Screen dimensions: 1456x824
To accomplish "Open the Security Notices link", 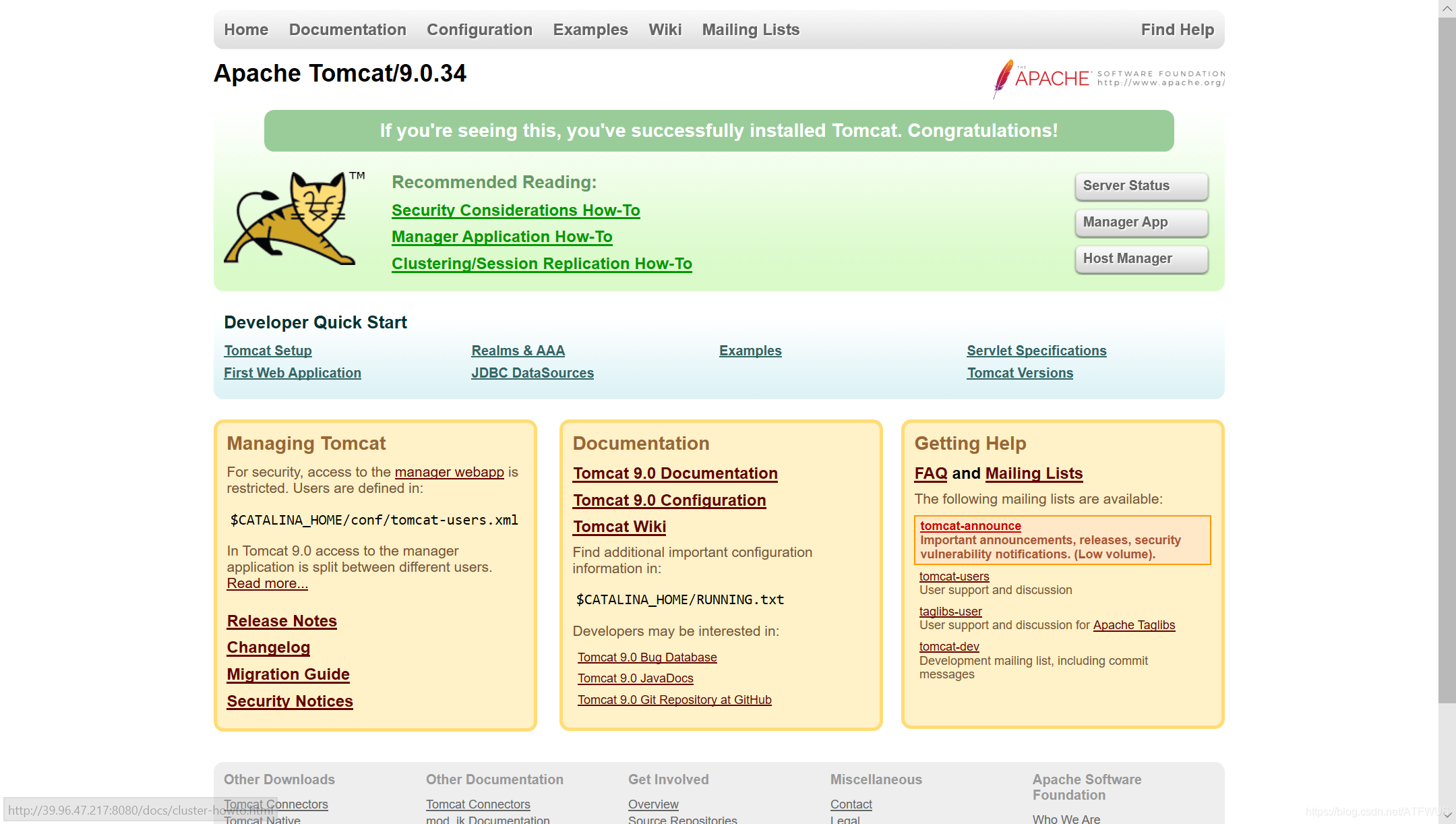I will 290,701.
